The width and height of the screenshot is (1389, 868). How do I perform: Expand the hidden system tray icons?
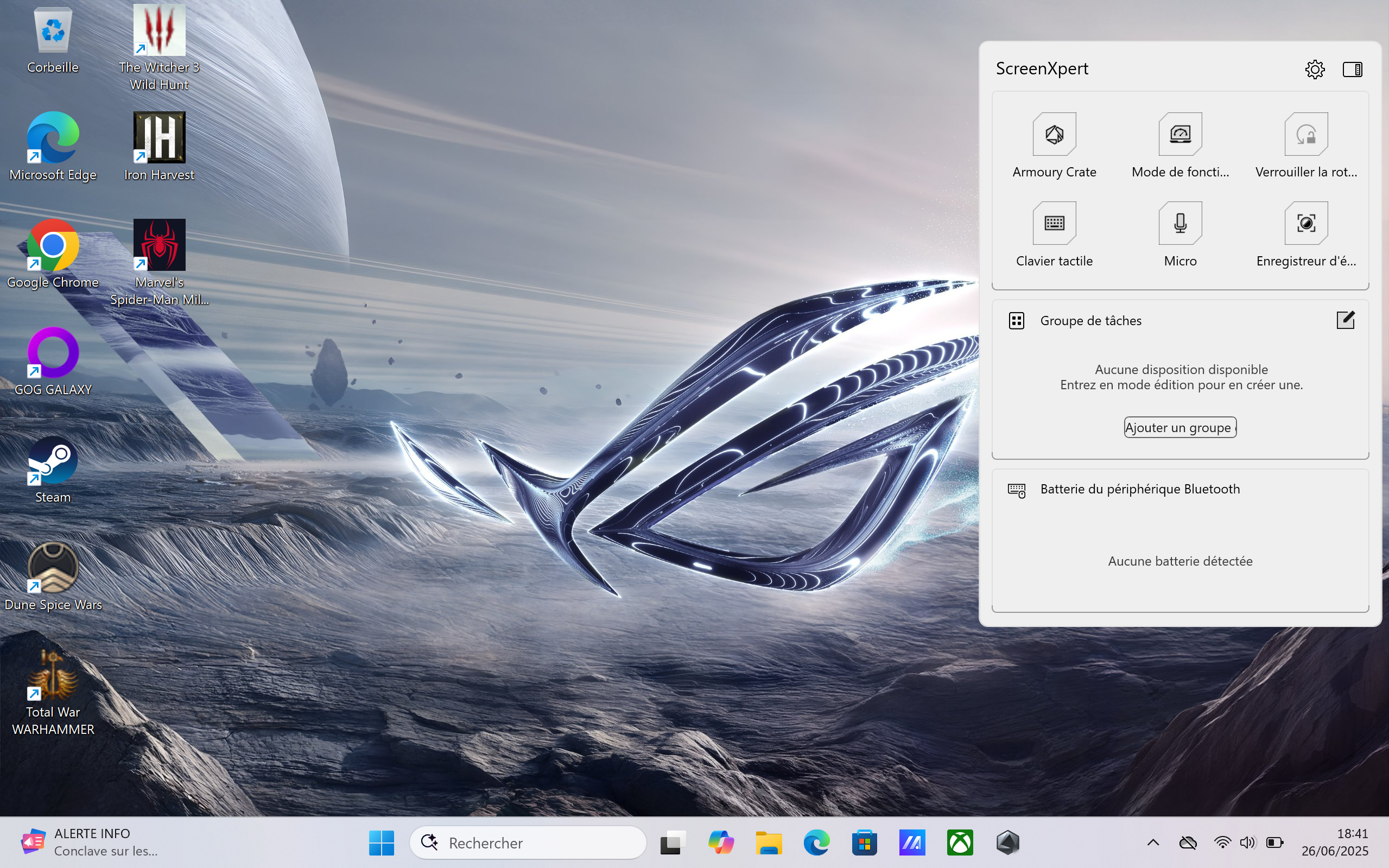click(x=1153, y=842)
